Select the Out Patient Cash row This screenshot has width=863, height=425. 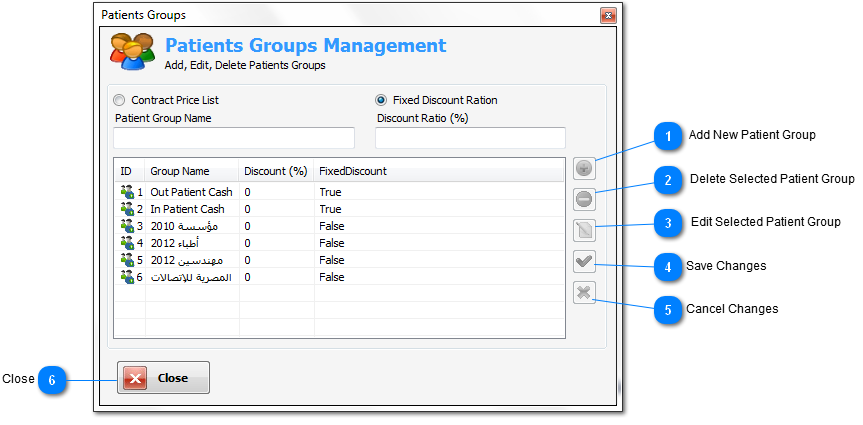coord(191,192)
